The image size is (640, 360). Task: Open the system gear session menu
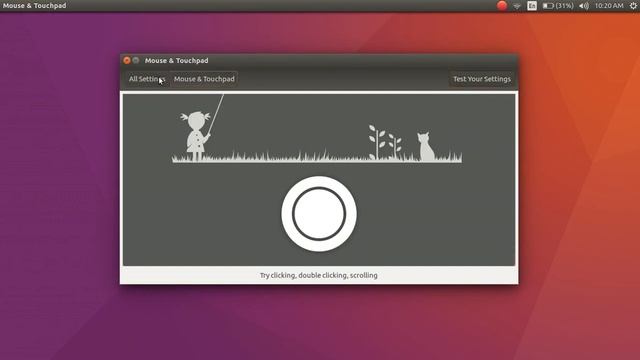click(633, 6)
